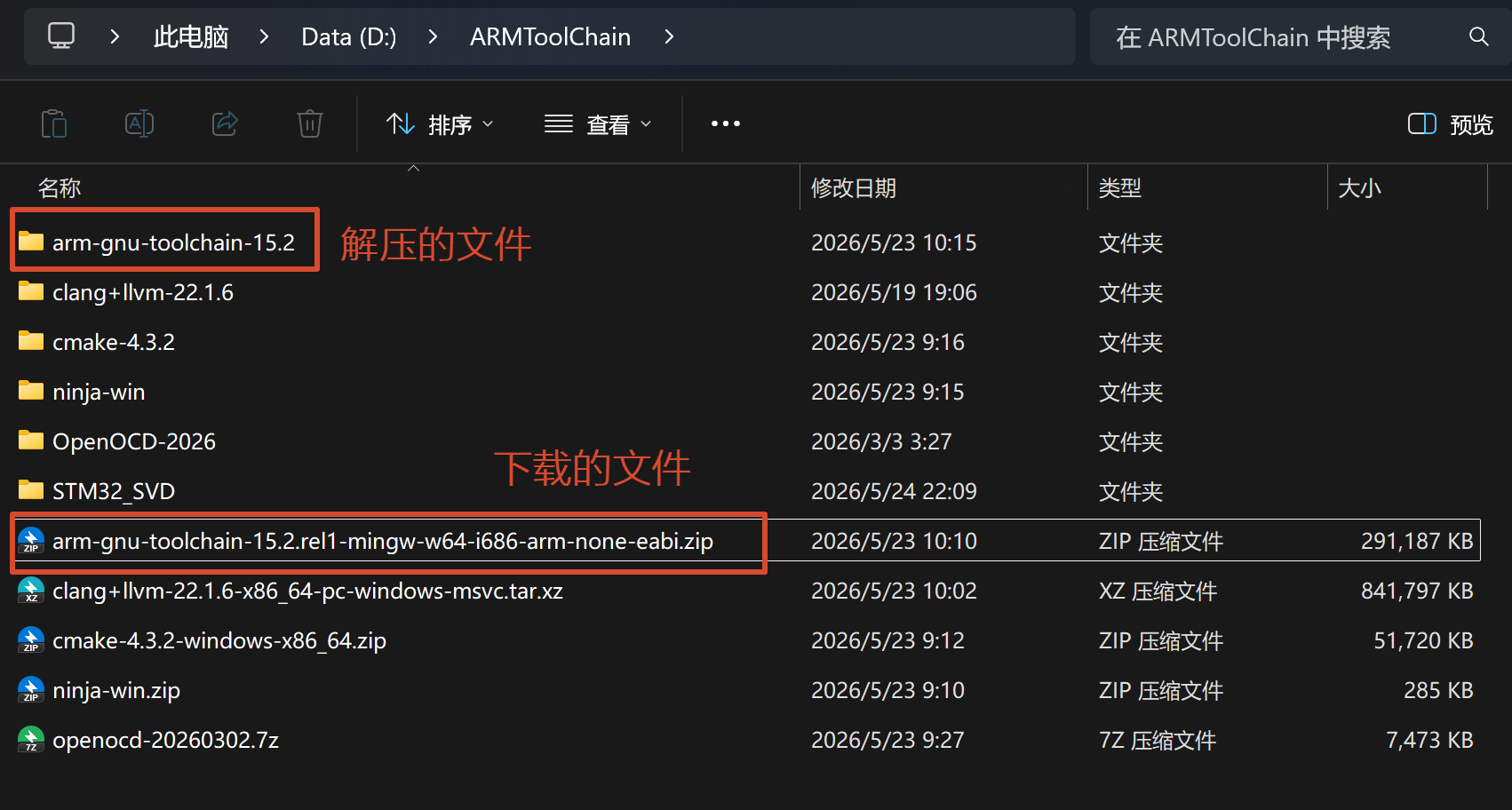Screen dimensions: 1512x810
Task: Click the ARMToolChain breadcrumb
Action: [x=551, y=37]
